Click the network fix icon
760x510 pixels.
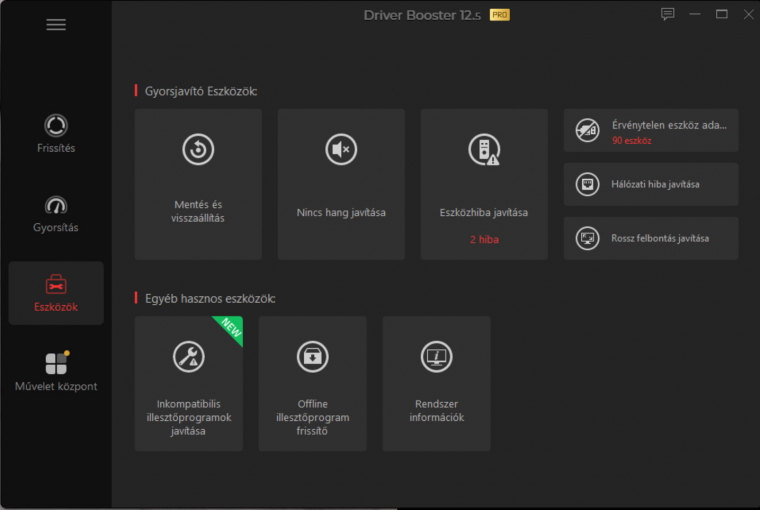point(587,184)
